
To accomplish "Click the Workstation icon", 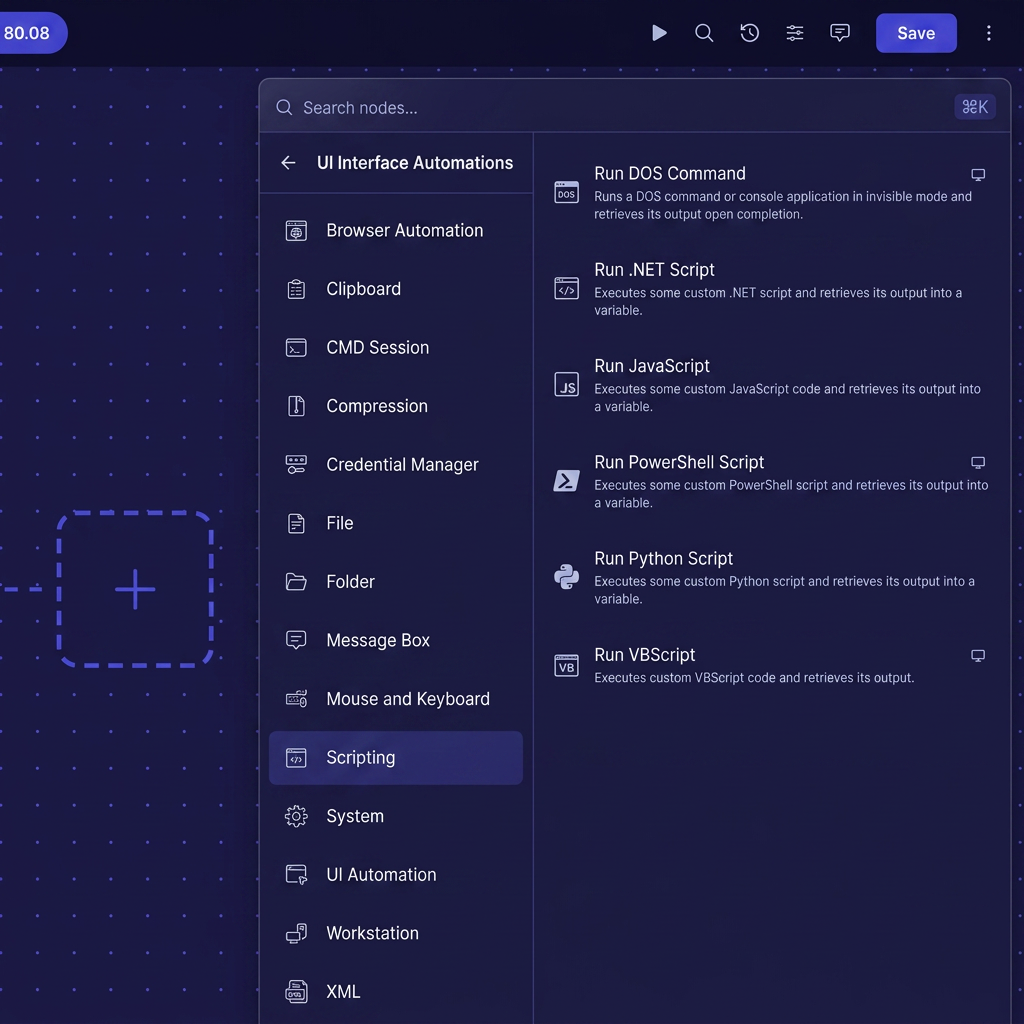I will point(296,933).
